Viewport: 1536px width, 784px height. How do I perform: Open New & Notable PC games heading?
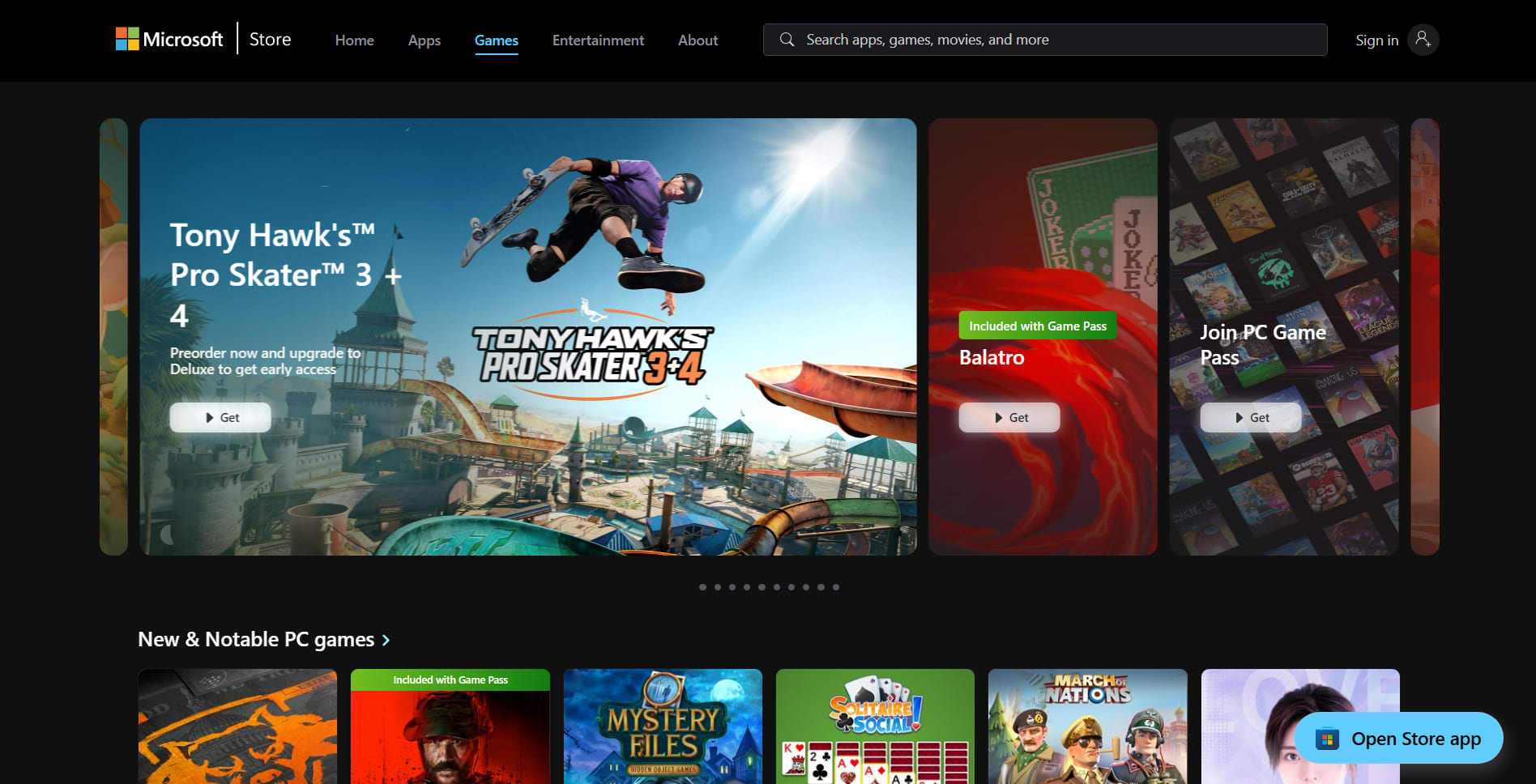(256, 639)
